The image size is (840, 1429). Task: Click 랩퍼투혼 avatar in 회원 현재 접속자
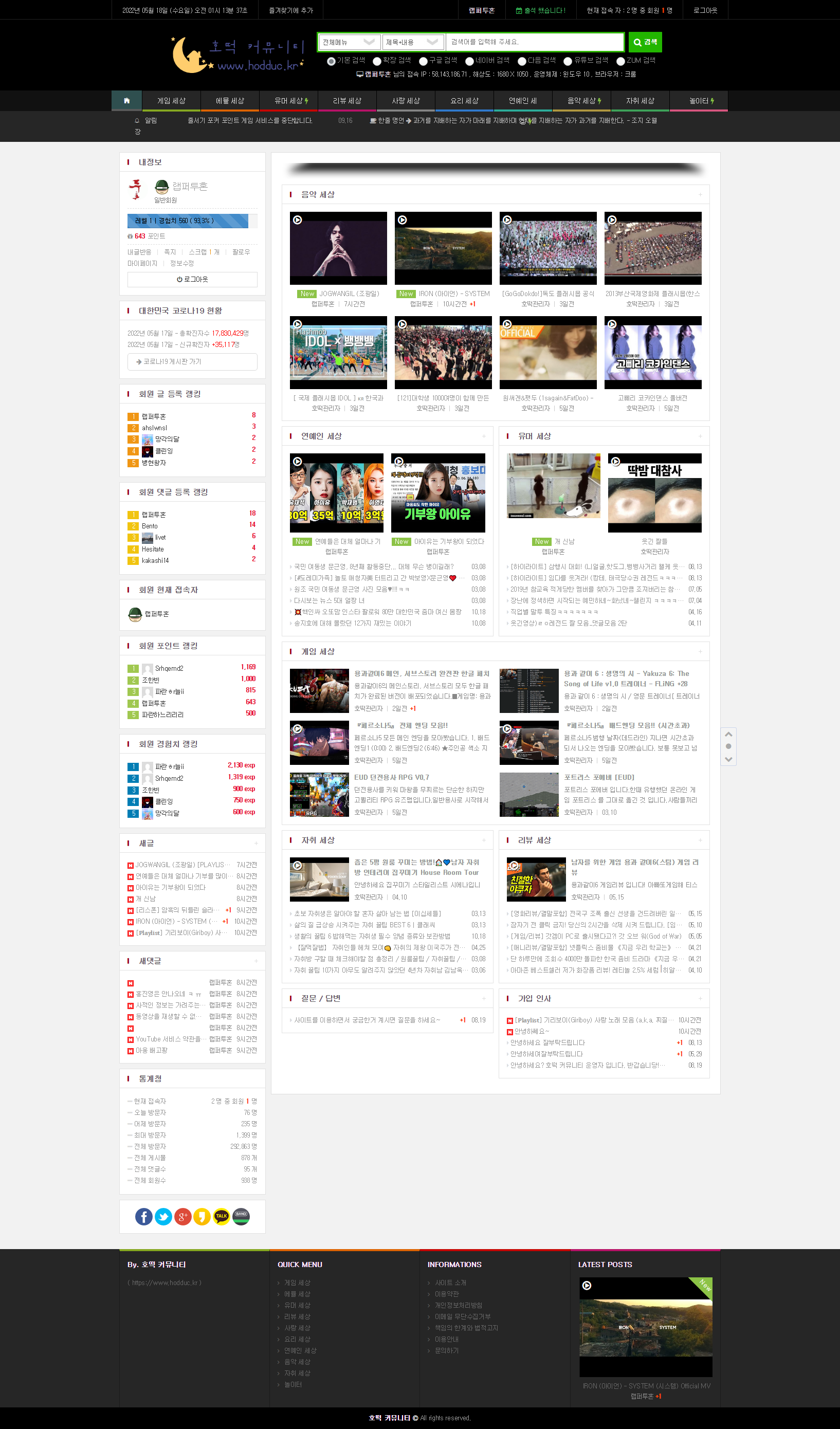[135, 614]
